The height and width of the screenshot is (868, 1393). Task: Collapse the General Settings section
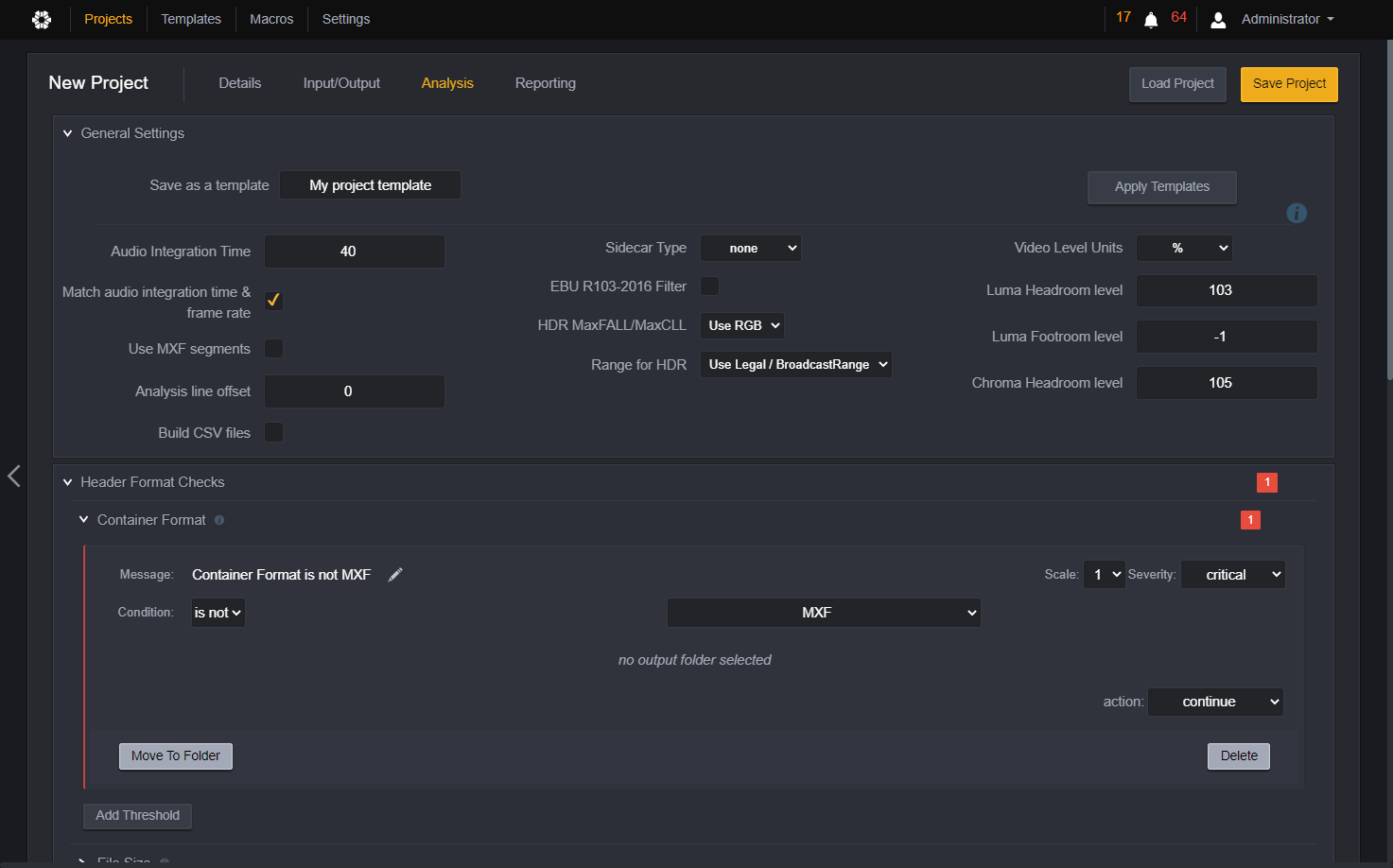(x=68, y=133)
